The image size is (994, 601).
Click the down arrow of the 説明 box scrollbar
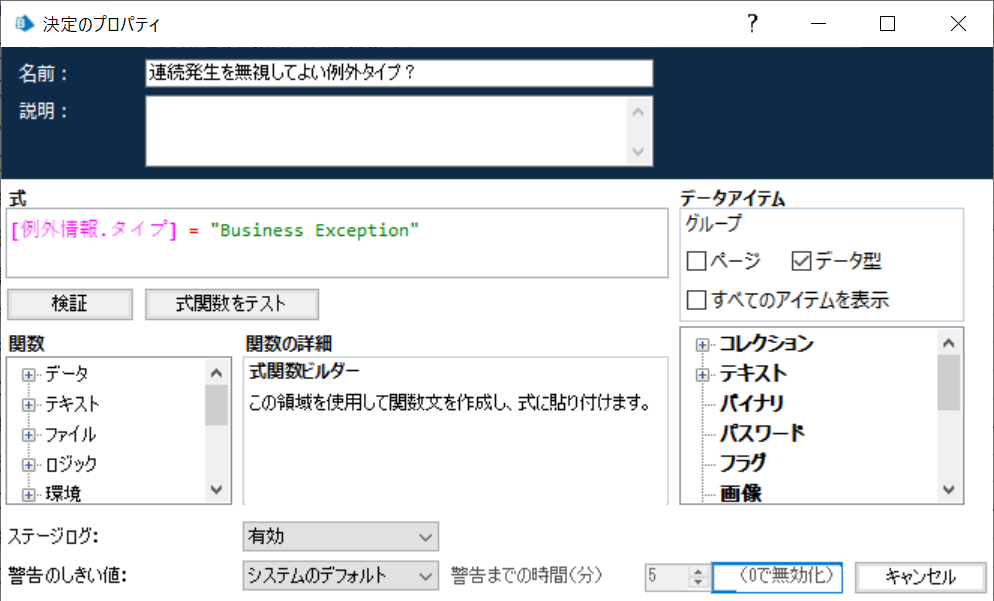tap(638, 152)
